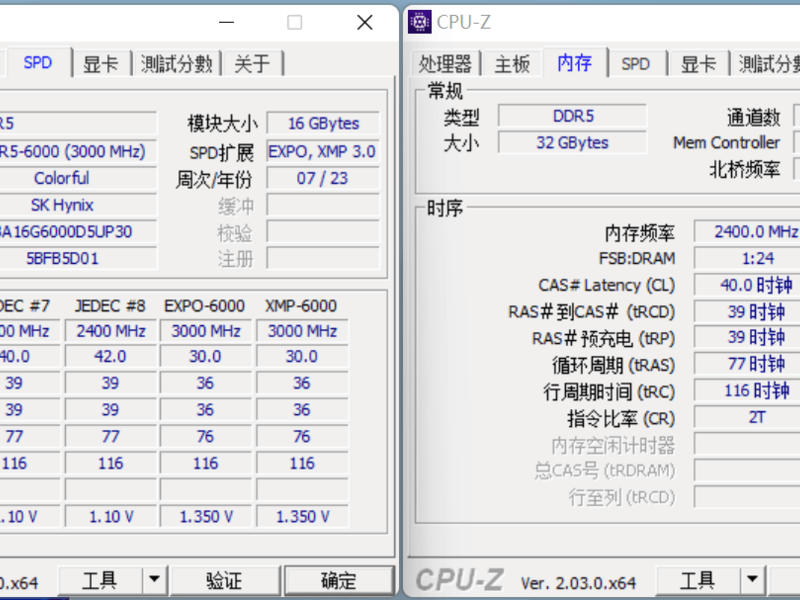Click the 2T command rate value
The height and width of the screenshot is (600, 800).
747,418
